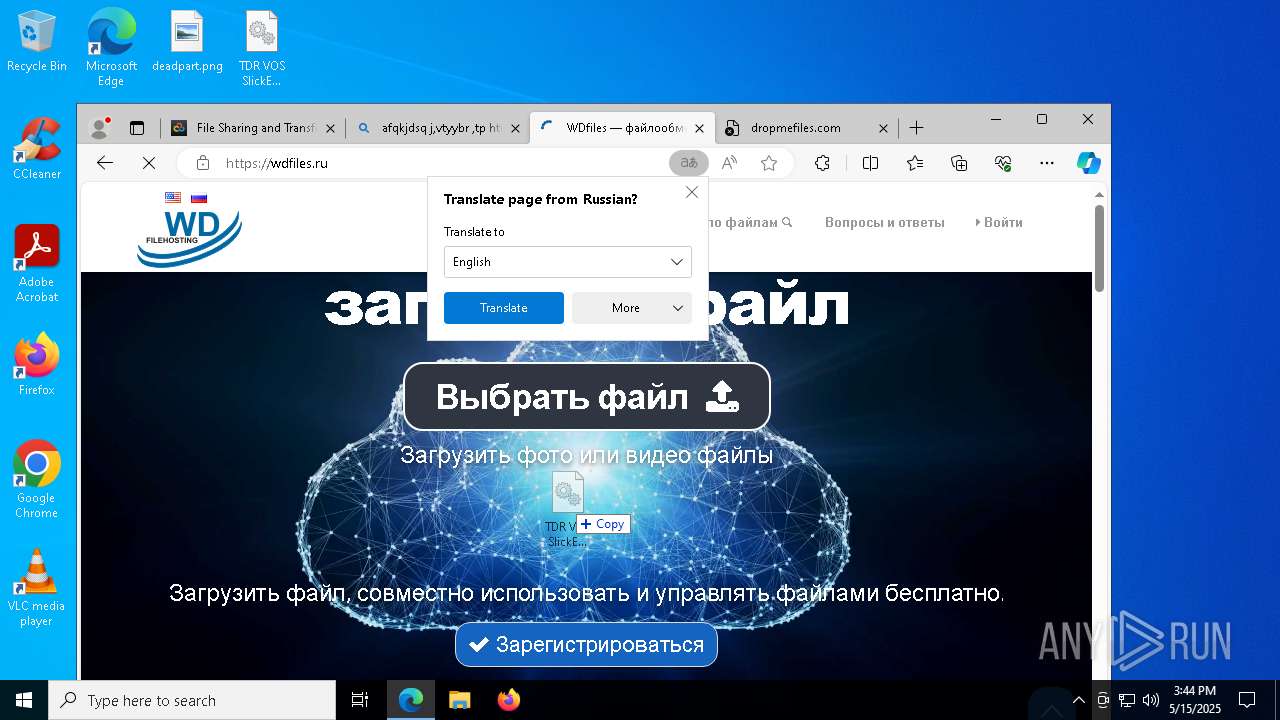Close the translate popup
This screenshot has height=720, width=1280.
point(692,192)
